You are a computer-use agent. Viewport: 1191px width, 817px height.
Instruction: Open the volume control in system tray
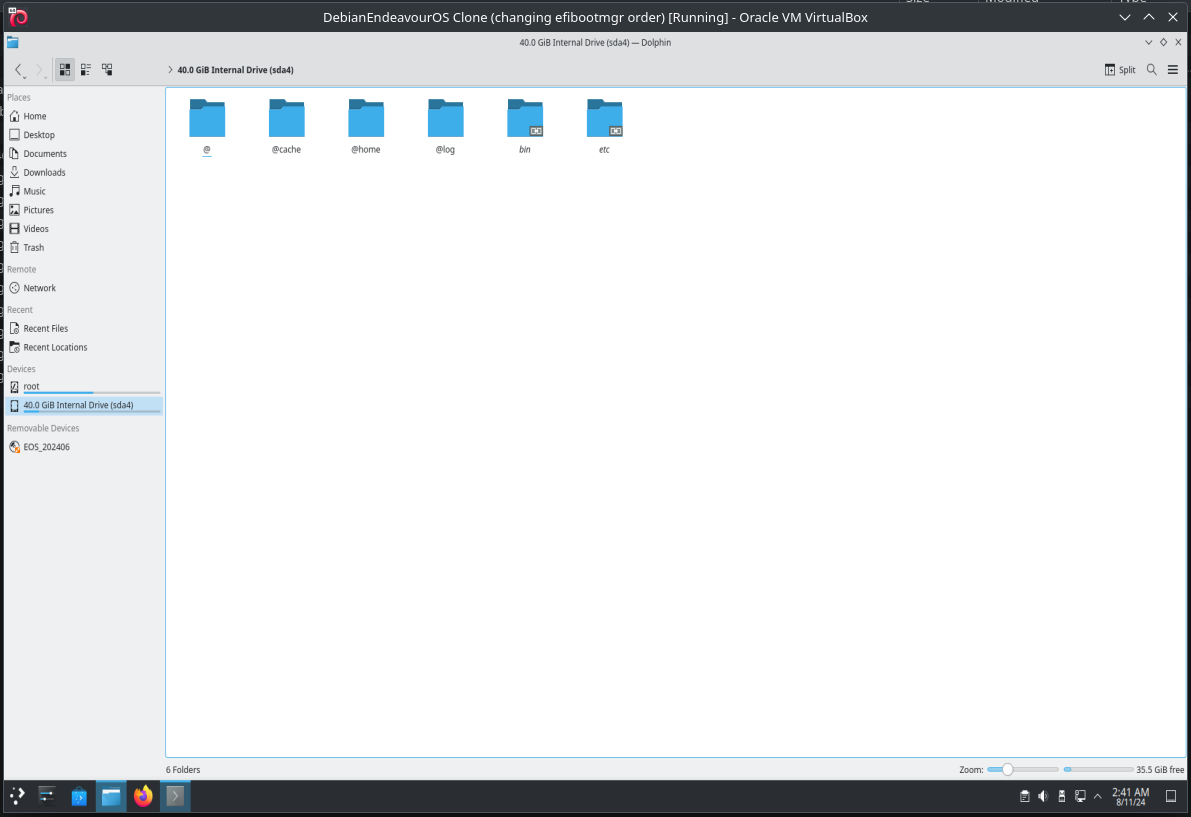tap(1043, 796)
